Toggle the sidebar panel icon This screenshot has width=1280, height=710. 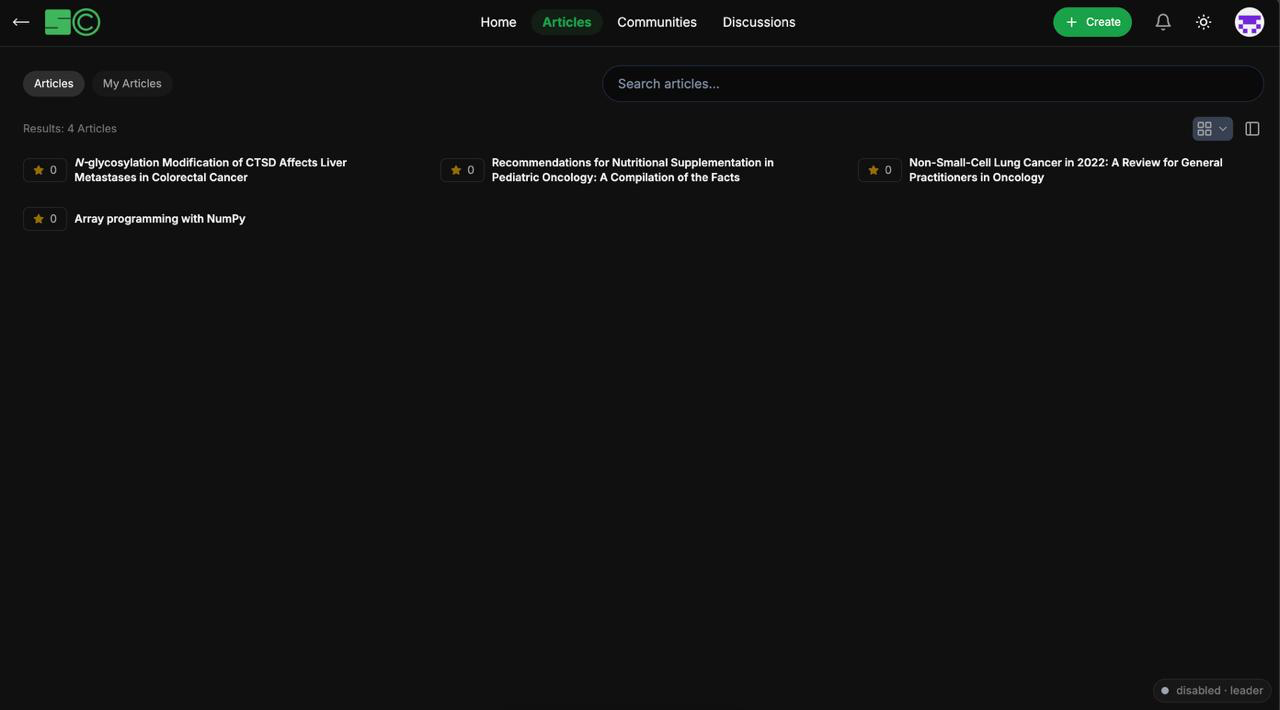point(1252,129)
